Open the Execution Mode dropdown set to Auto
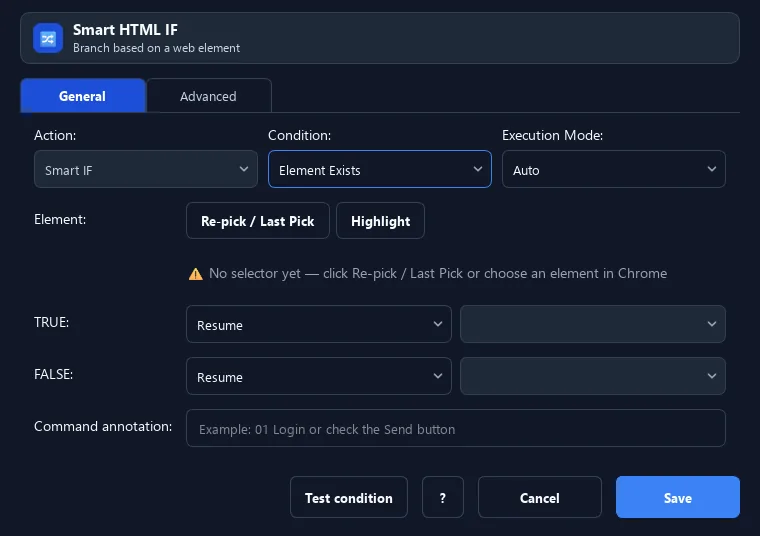 [614, 170]
